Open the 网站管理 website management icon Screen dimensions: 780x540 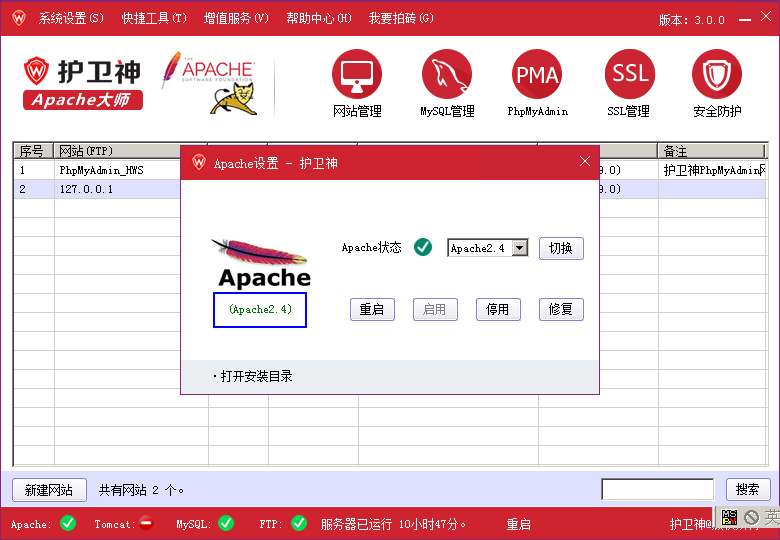click(x=357, y=74)
